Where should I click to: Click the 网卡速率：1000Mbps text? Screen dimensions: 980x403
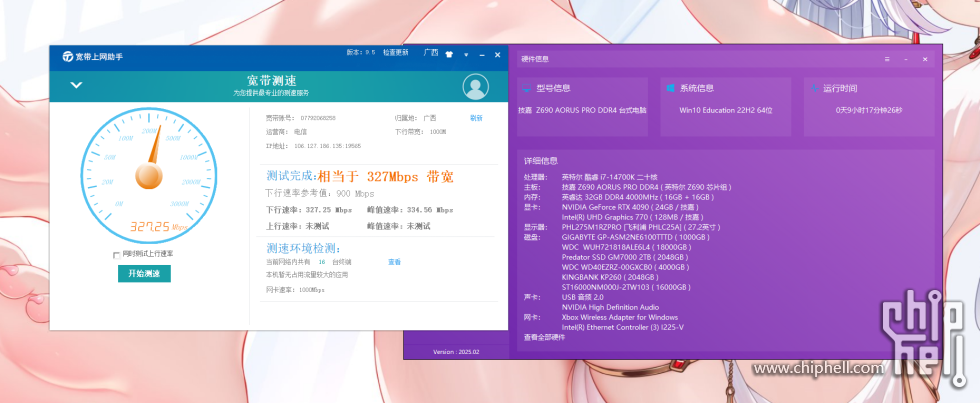tap(295, 290)
